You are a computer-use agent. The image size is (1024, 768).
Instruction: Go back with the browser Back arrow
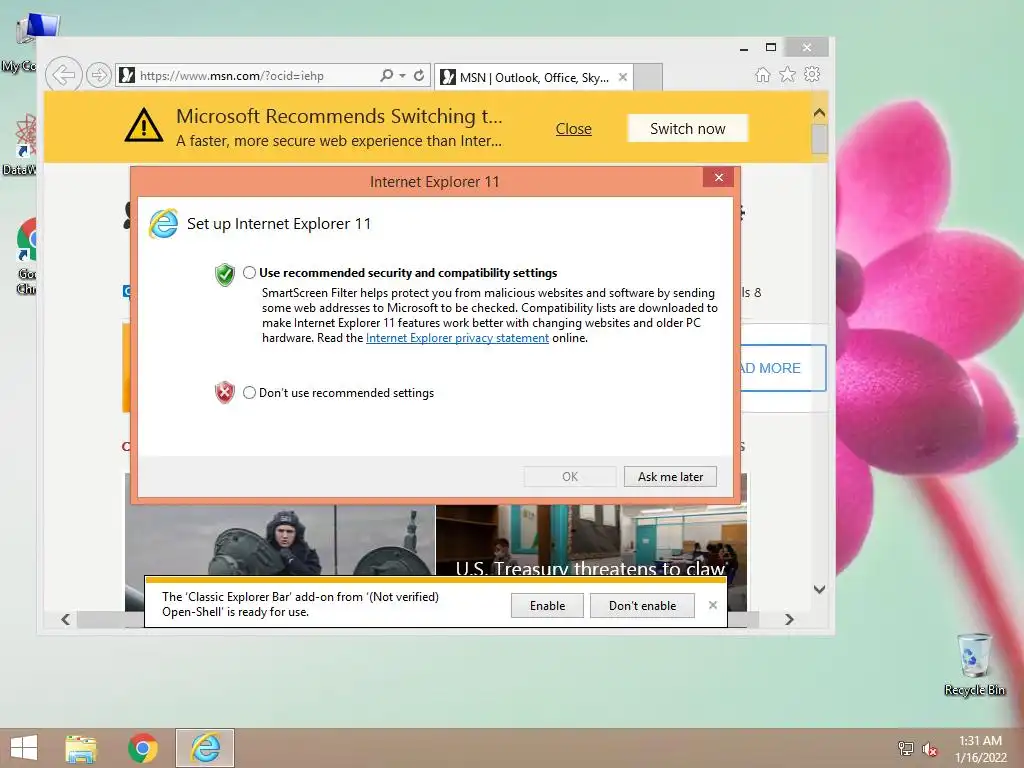tap(64, 75)
